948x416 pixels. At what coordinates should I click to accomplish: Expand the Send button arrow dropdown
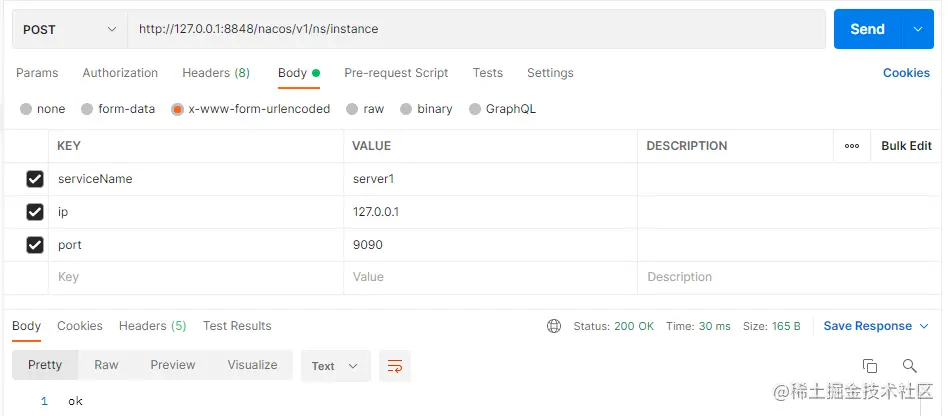pyautogui.click(x=917, y=30)
